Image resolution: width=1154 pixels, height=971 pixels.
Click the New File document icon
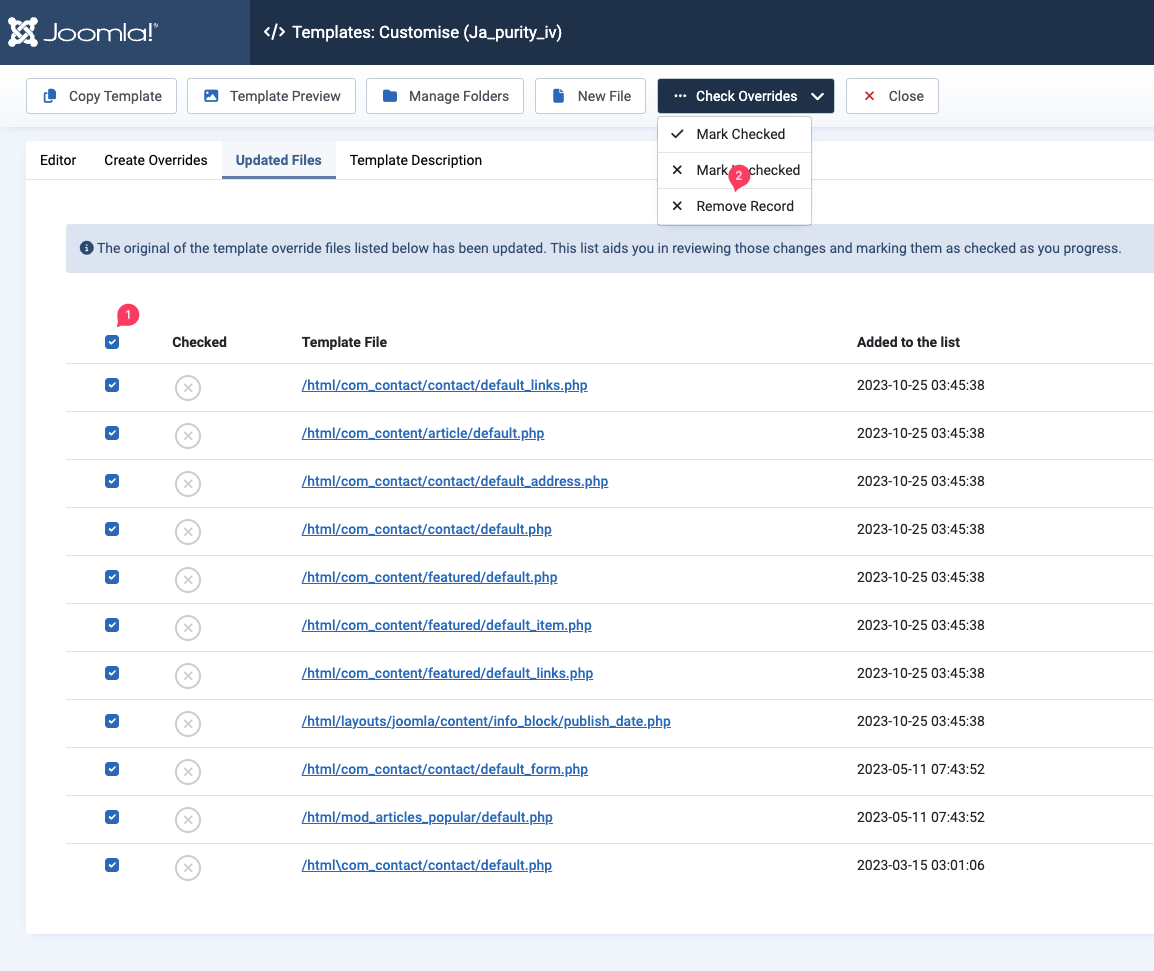(559, 96)
